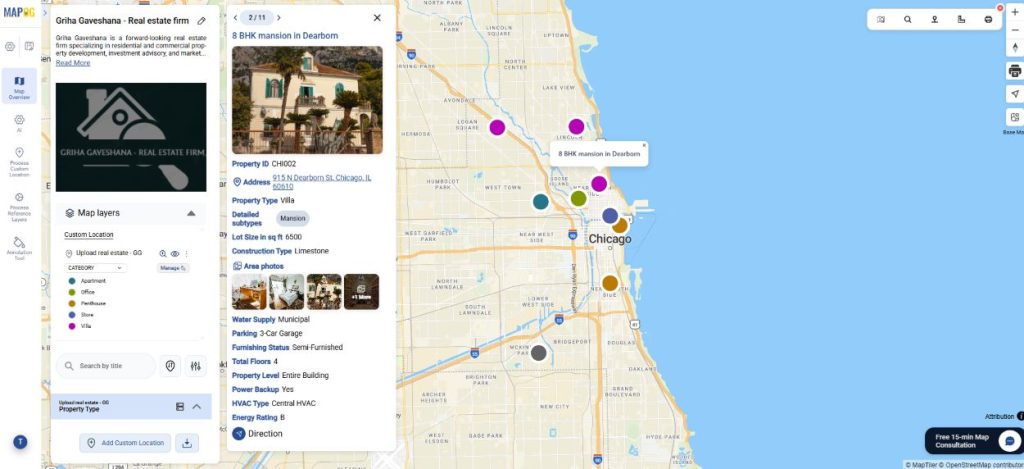
Task: Click the gray map marker near Bridgeport
Action: point(538,353)
